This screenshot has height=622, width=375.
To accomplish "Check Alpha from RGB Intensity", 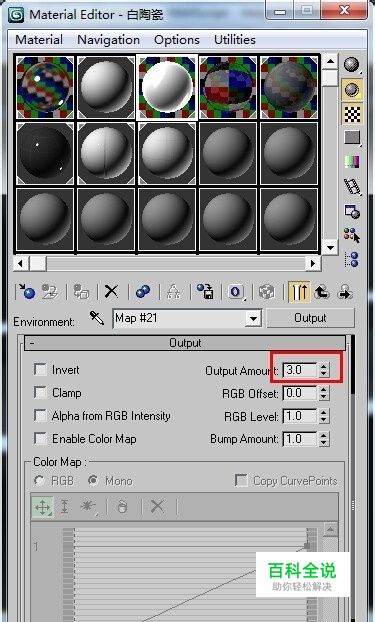I will click(40, 416).
